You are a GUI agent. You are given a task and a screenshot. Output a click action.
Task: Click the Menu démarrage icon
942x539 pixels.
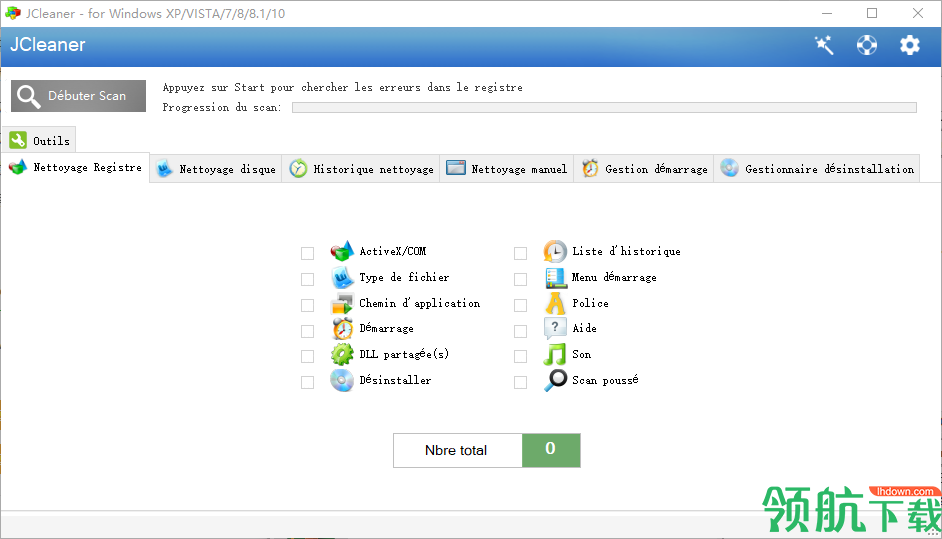pos(555,278)
